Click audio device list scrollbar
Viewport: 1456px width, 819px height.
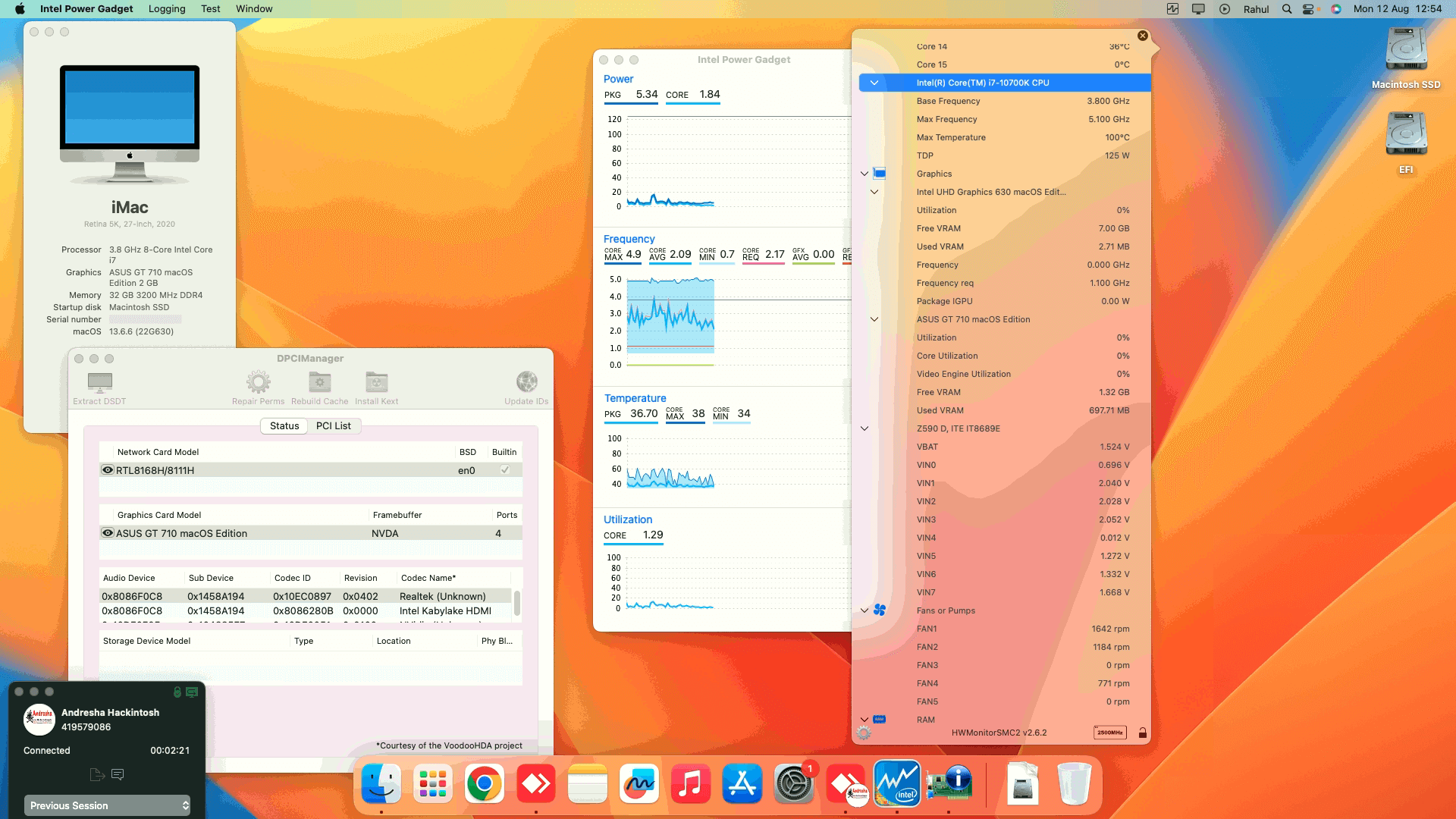(517, 604)
